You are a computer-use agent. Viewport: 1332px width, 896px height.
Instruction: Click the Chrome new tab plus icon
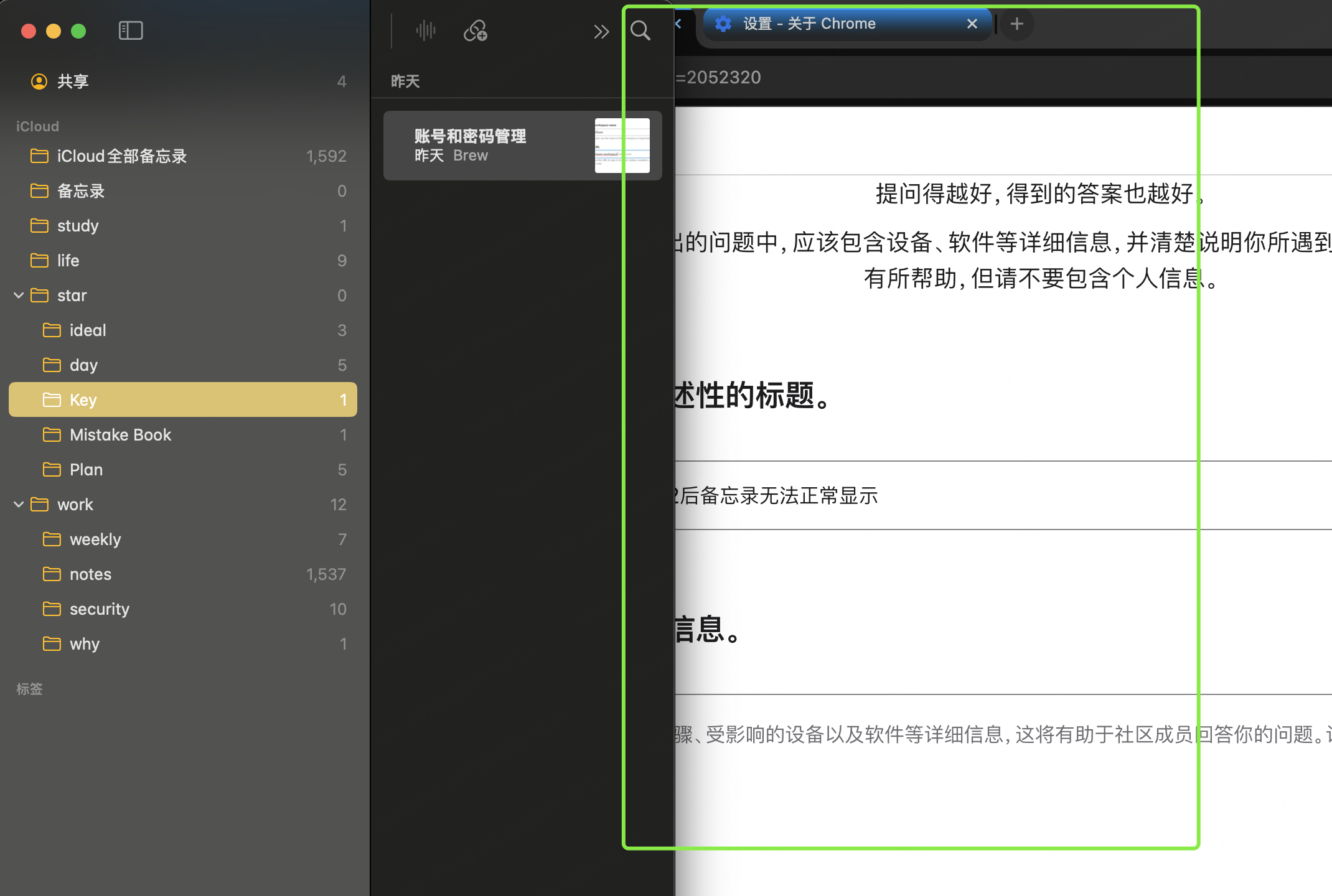pyautogui.click(x=1017, y=24)
